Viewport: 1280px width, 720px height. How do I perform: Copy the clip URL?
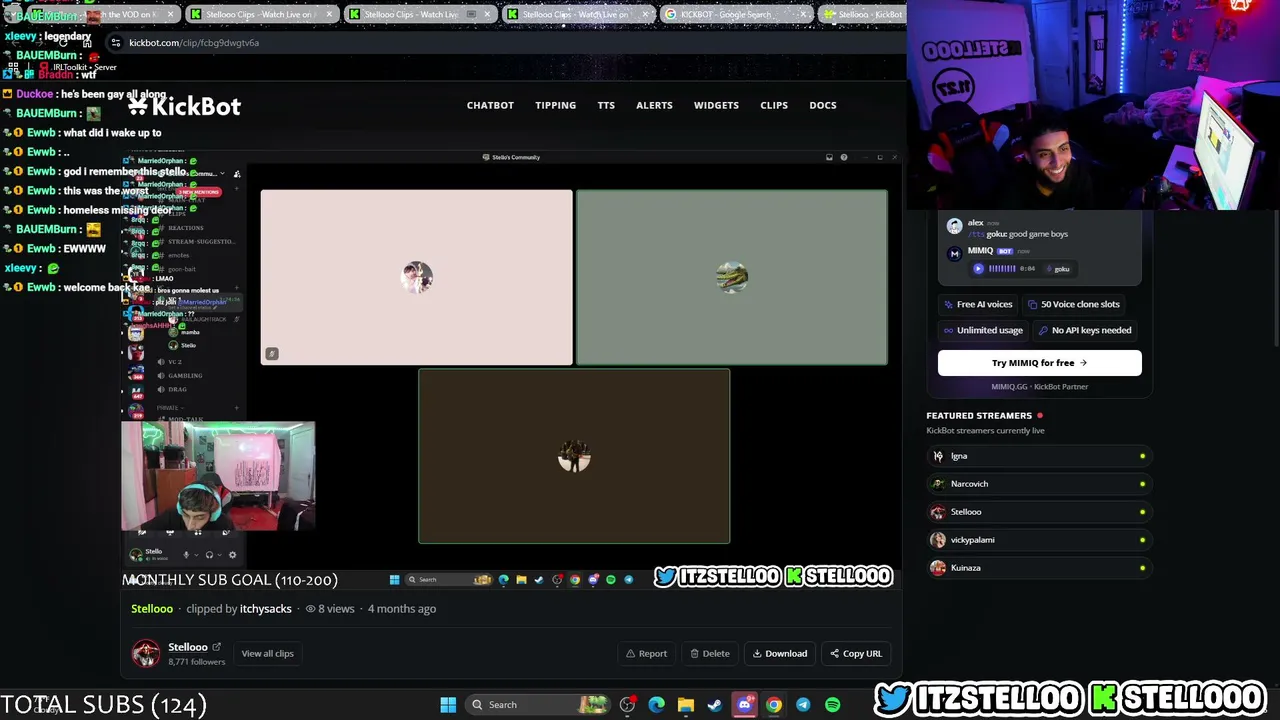[856, 654]
